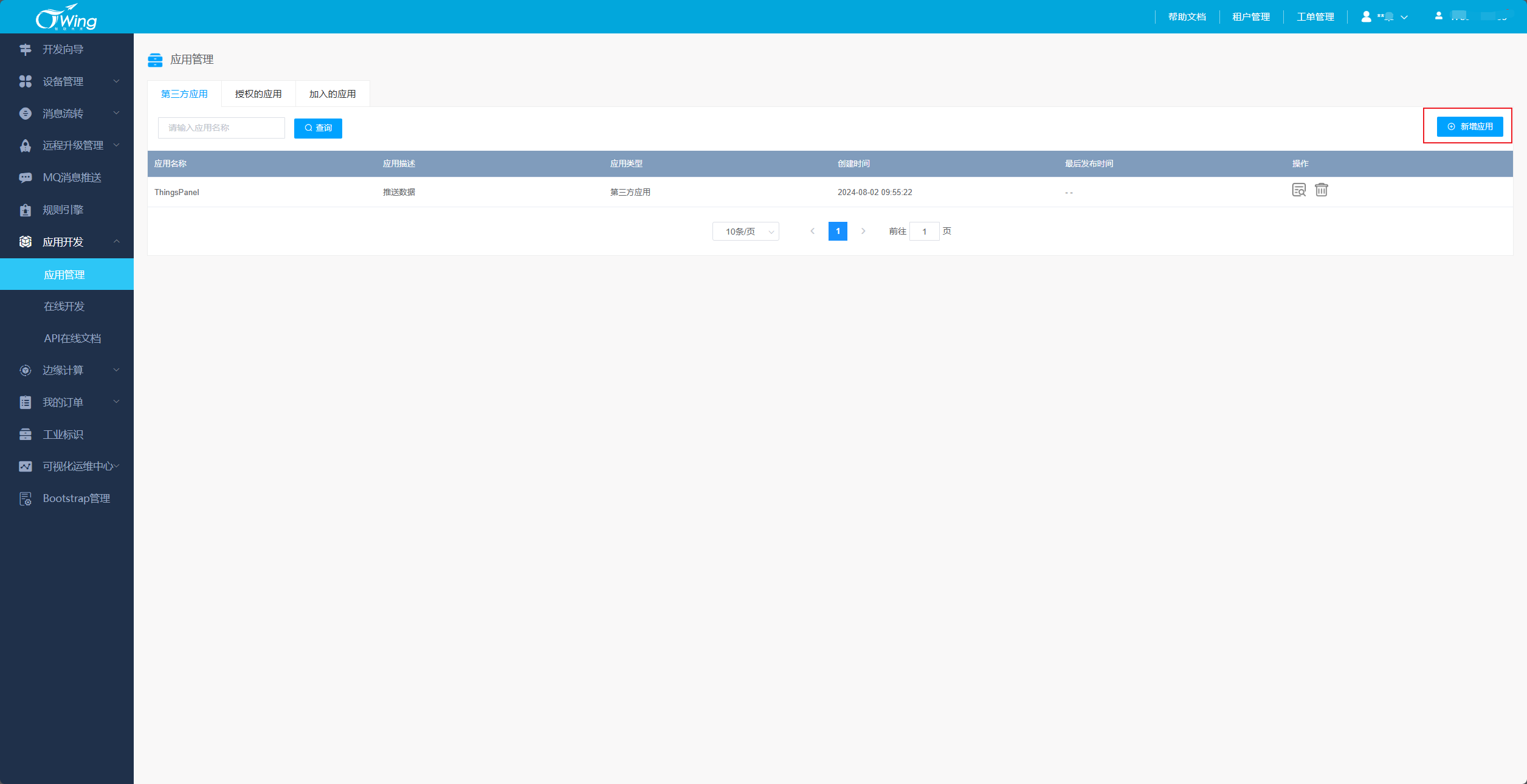Click the delete trash icon for ThingsPanel

1321,190
